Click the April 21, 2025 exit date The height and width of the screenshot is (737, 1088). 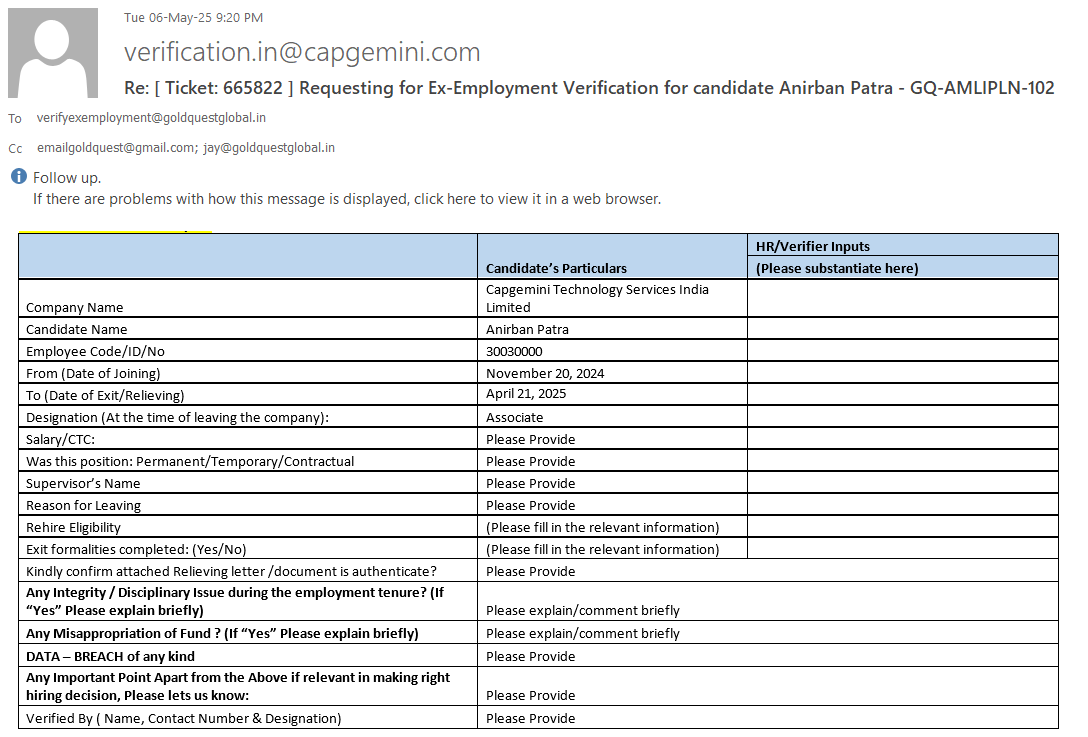point(526,393)
